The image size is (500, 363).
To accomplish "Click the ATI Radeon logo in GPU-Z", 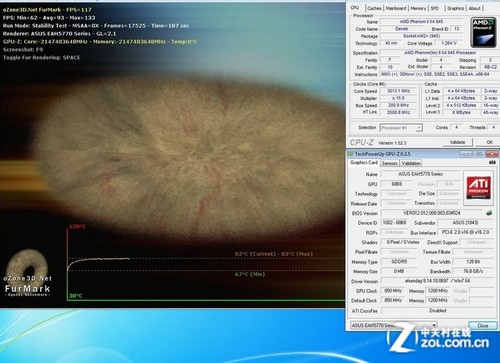I will [478, 188].
